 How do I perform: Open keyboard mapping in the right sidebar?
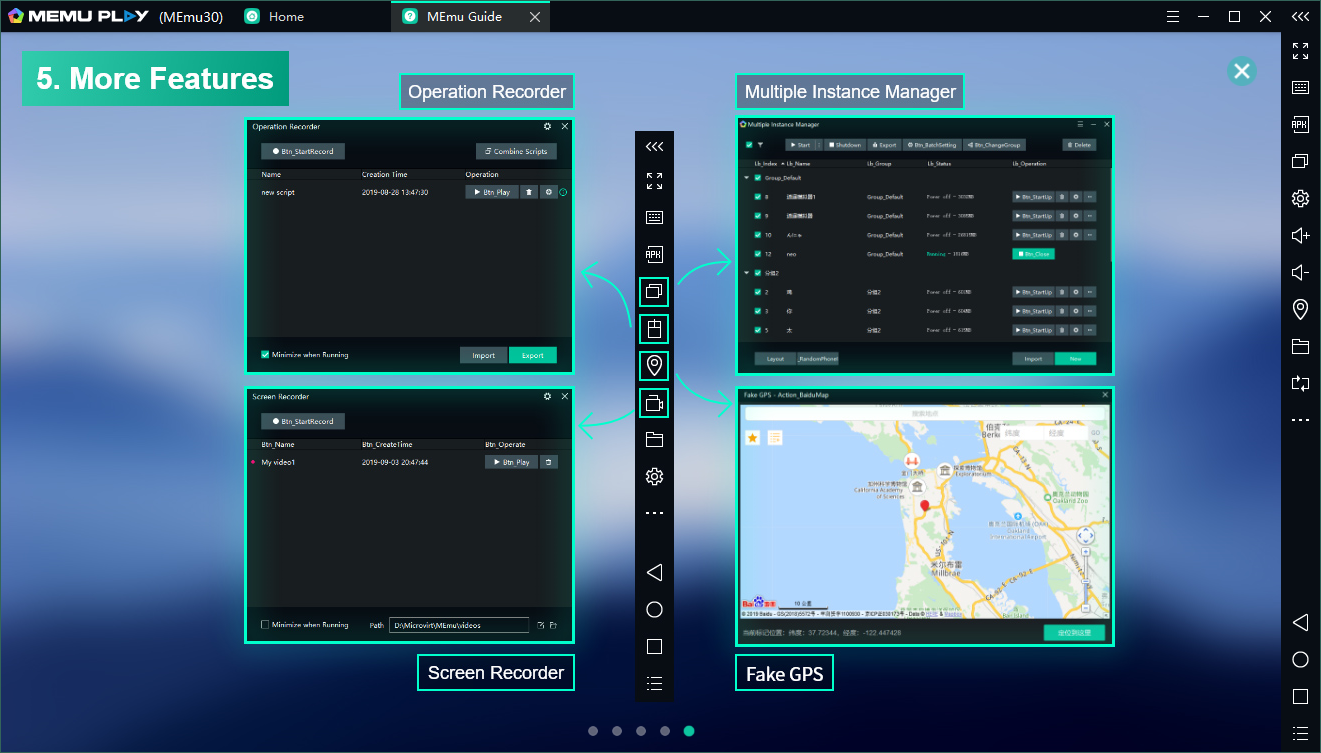click(1300, 87)
